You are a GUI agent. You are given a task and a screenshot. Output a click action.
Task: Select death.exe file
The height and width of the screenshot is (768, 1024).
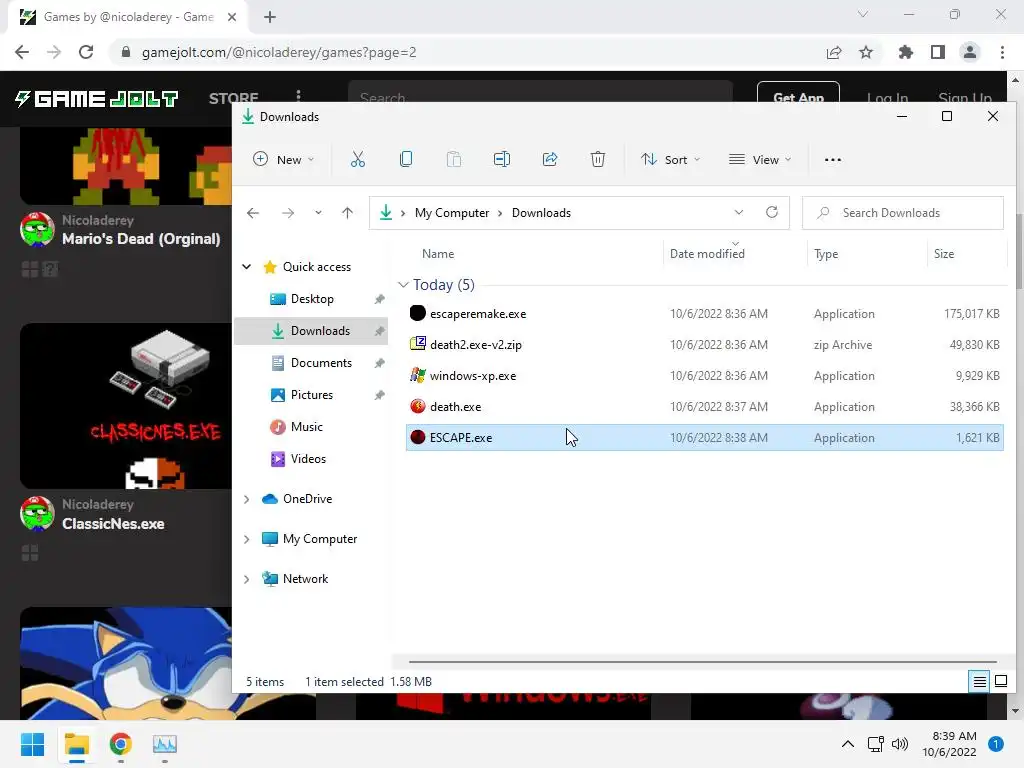[705, 407]
